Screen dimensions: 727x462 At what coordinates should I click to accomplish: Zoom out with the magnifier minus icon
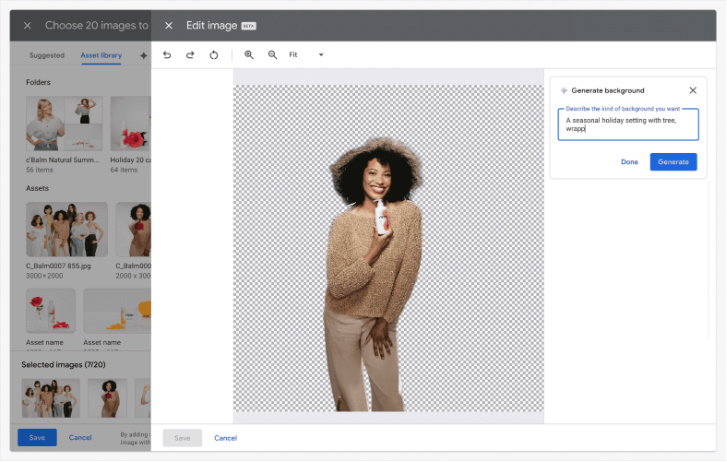click(x=272, y=55)
